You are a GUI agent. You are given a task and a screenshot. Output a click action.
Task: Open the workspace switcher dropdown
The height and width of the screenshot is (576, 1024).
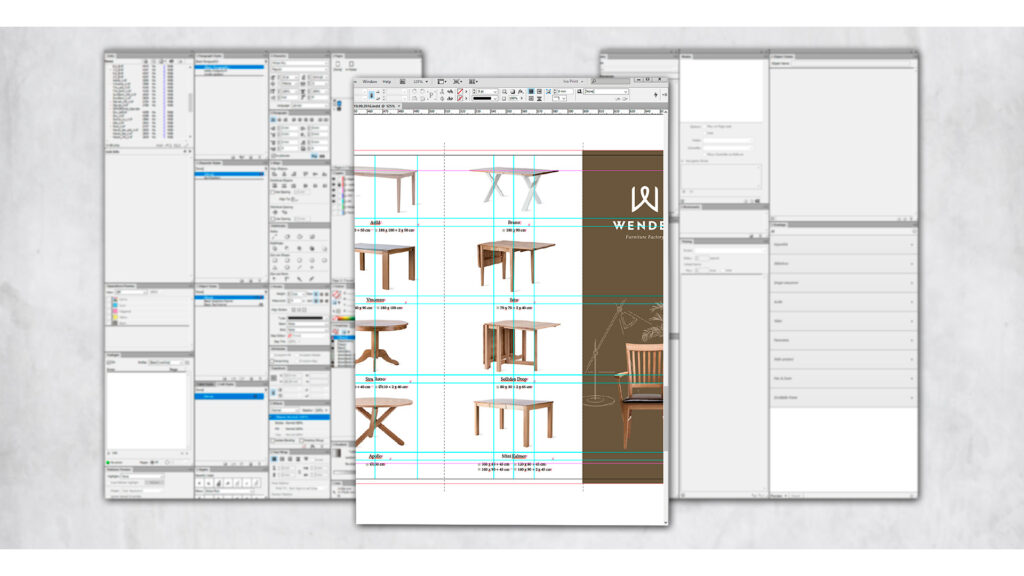click(x=573, y=82)
